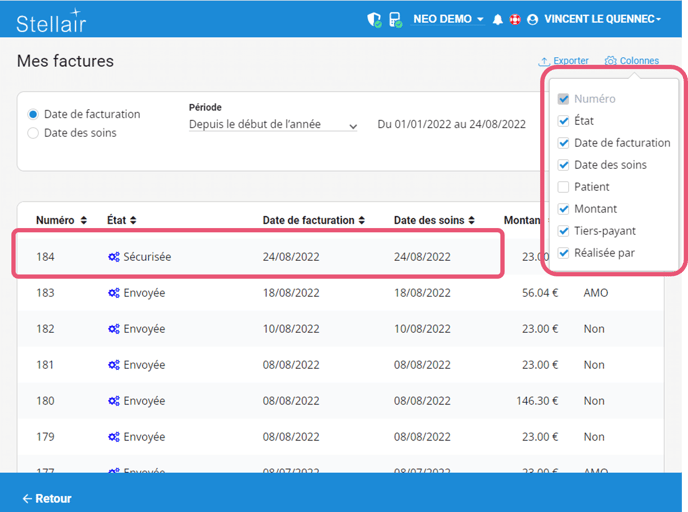
Task: Select the Date des soins radio button
Action: coord(34,133)
